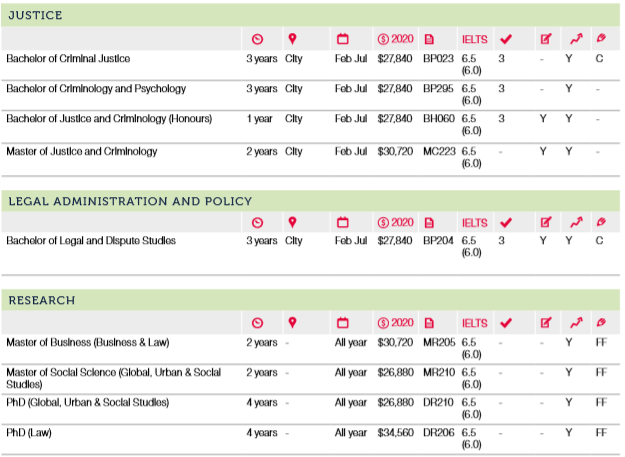Viewport: 625px width, 457px height.
Task: Open Bachelor of Criminology and Psychology
Action: (96, 89)
